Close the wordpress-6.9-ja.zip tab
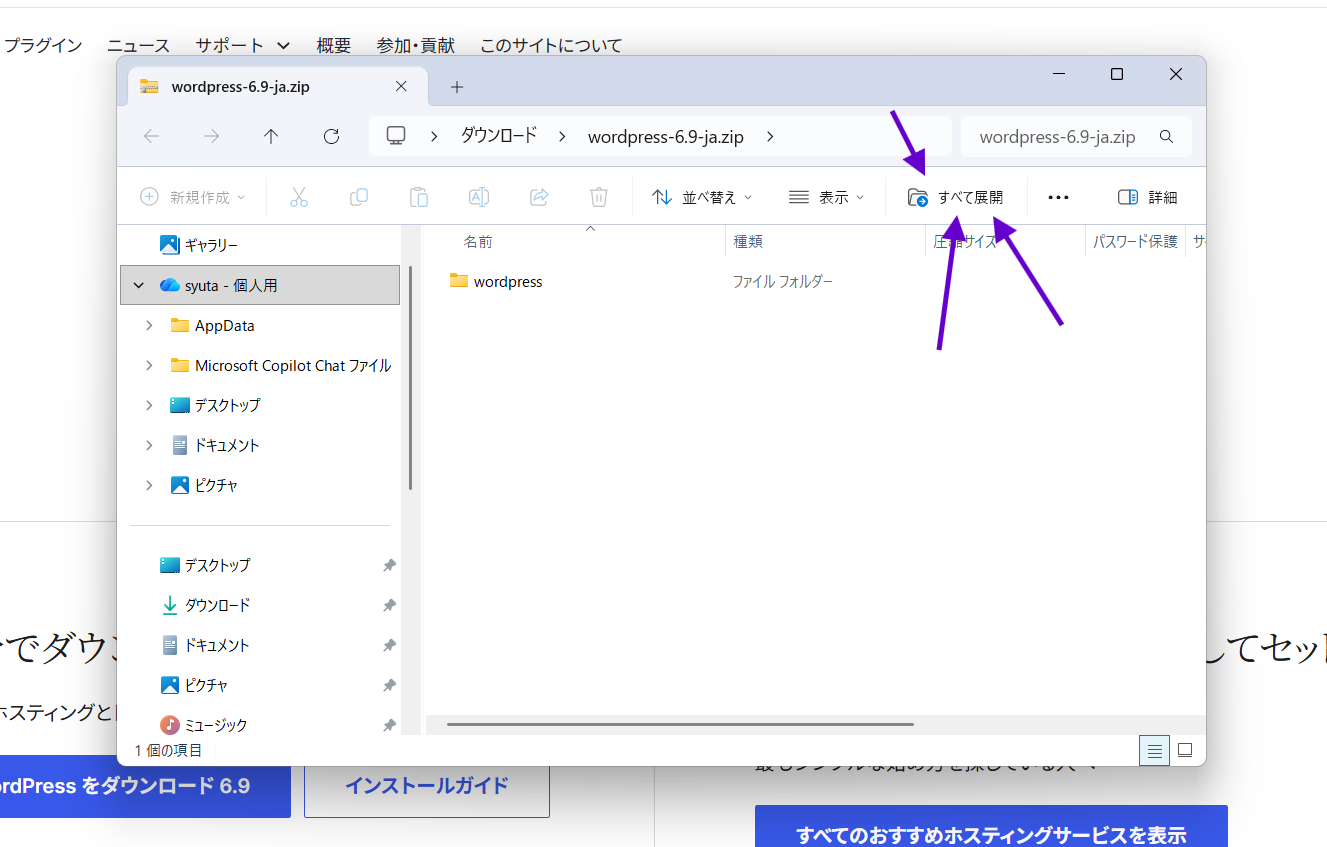 click(401, 87)
